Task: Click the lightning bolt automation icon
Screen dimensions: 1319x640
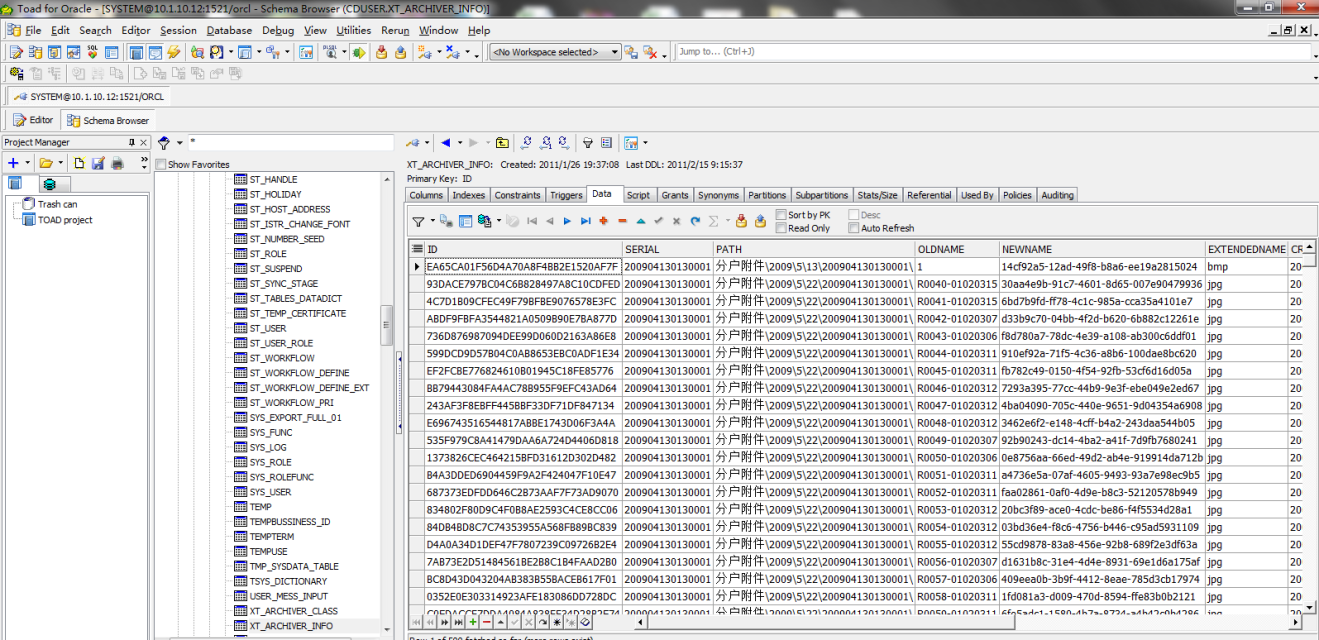Action: (174, 52)
